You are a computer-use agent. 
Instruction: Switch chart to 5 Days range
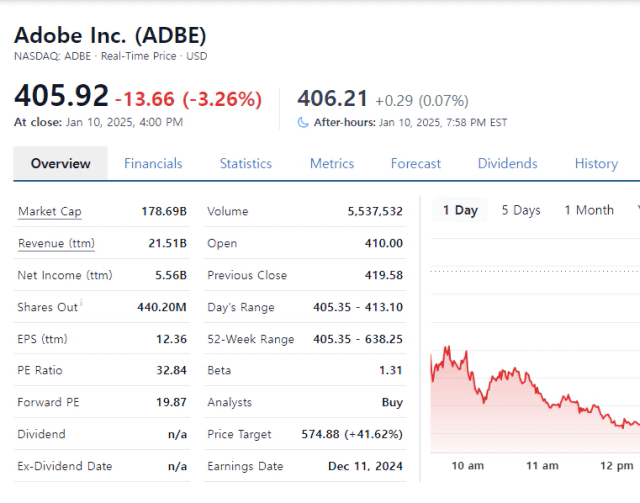(521, 210)
